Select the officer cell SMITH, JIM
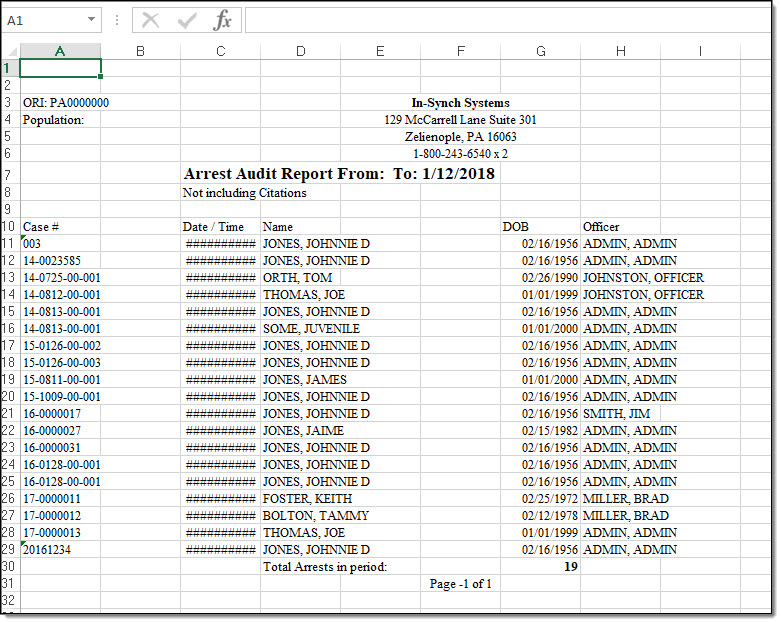781x623 pixels. pyautogui.click(x=616, y=414)
